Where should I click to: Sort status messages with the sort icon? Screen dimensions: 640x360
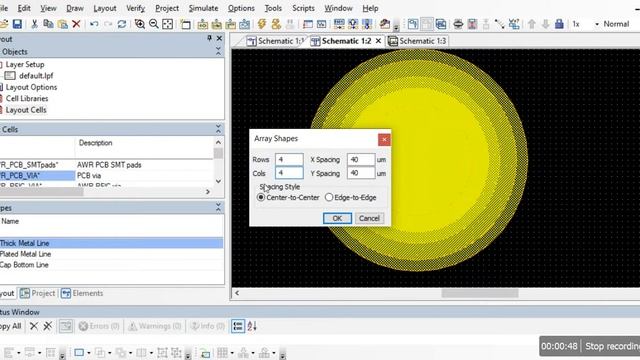252,326
